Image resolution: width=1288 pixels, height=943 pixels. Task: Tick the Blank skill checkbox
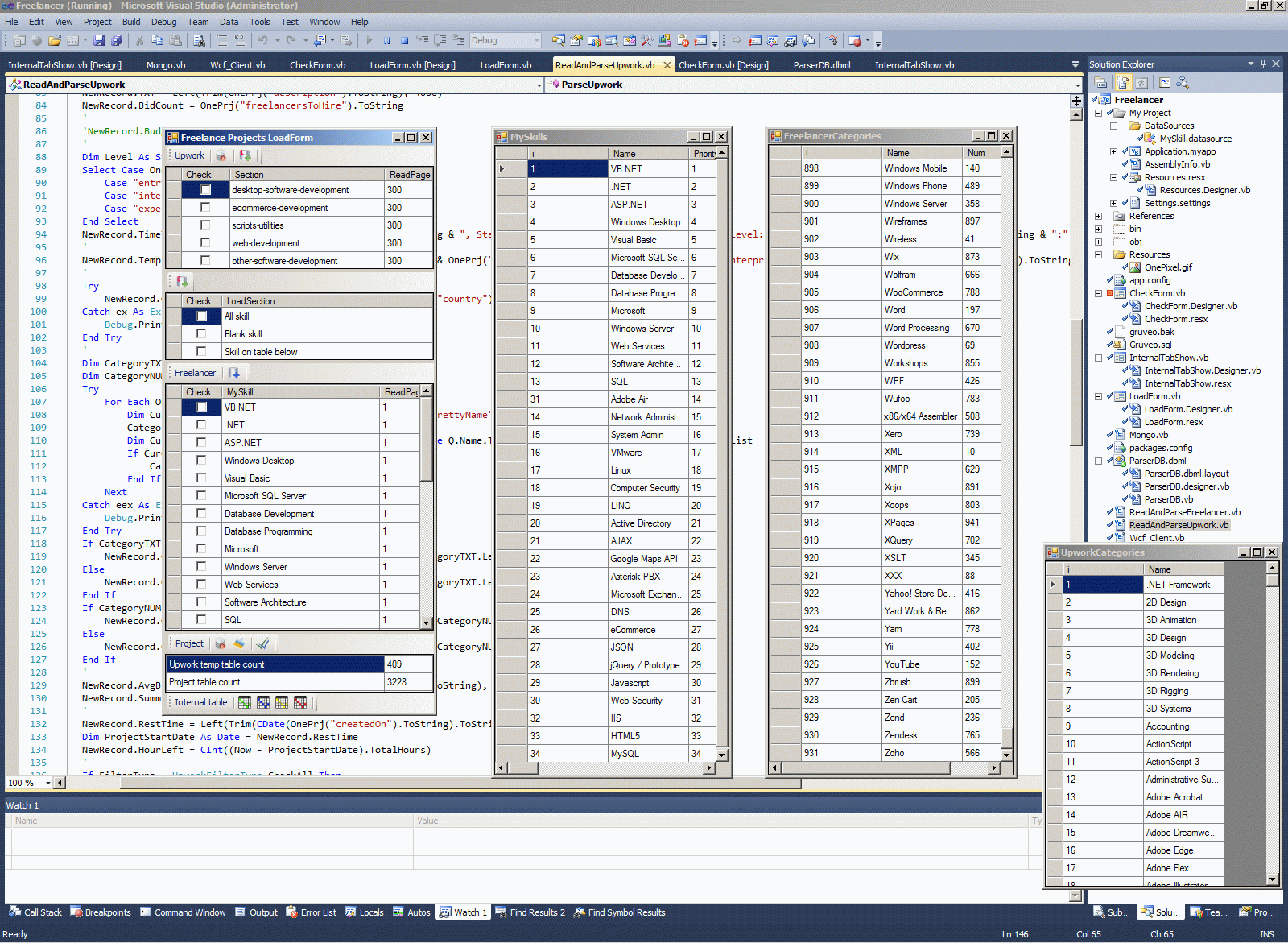(201, 334)
